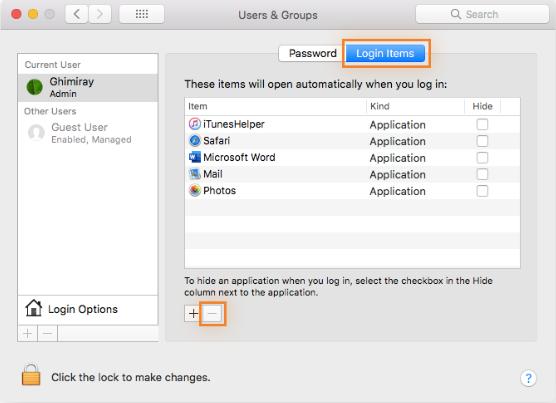Toggle Hide checkbox for Mail
556x403 pixels.
[482, 174]
